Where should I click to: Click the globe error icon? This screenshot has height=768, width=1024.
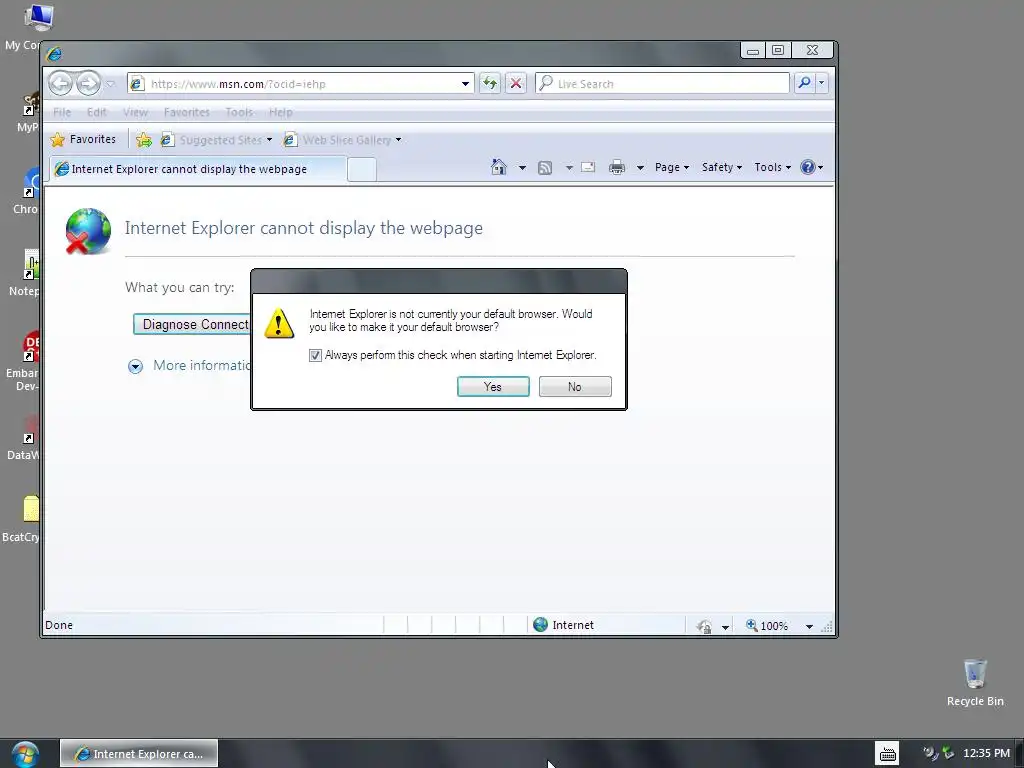click(88, 231)
